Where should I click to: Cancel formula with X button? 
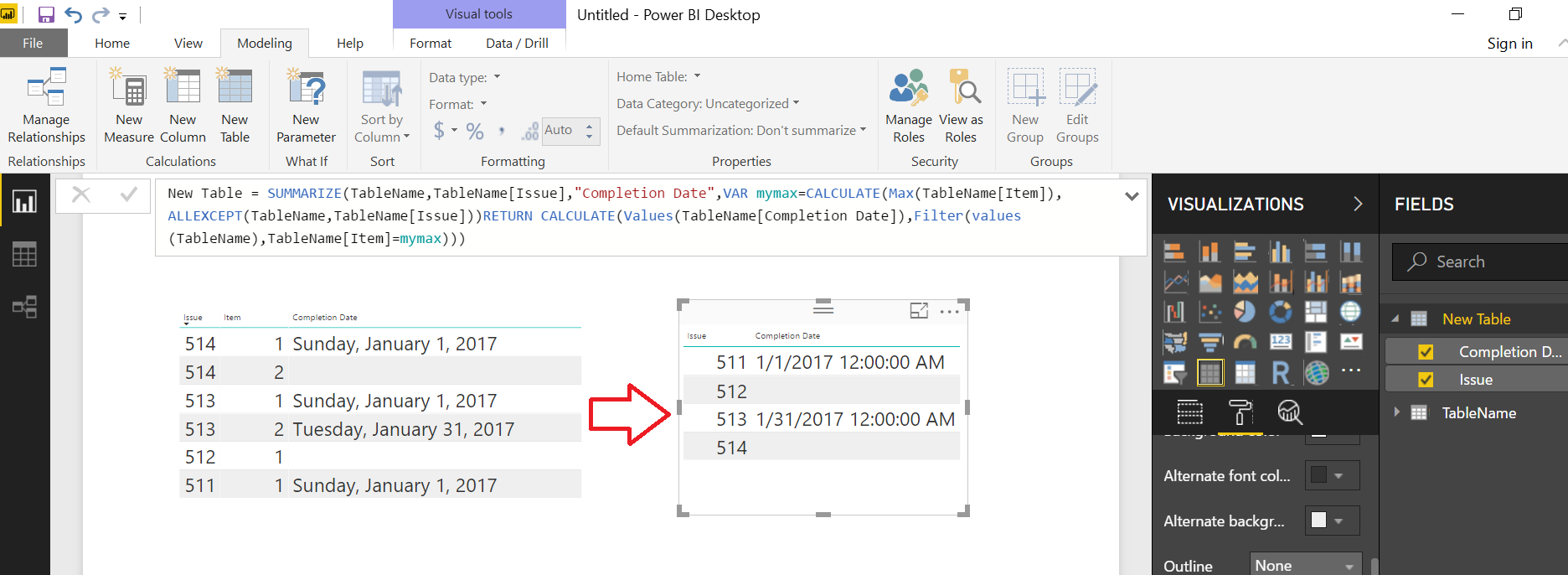pos(81,194)
